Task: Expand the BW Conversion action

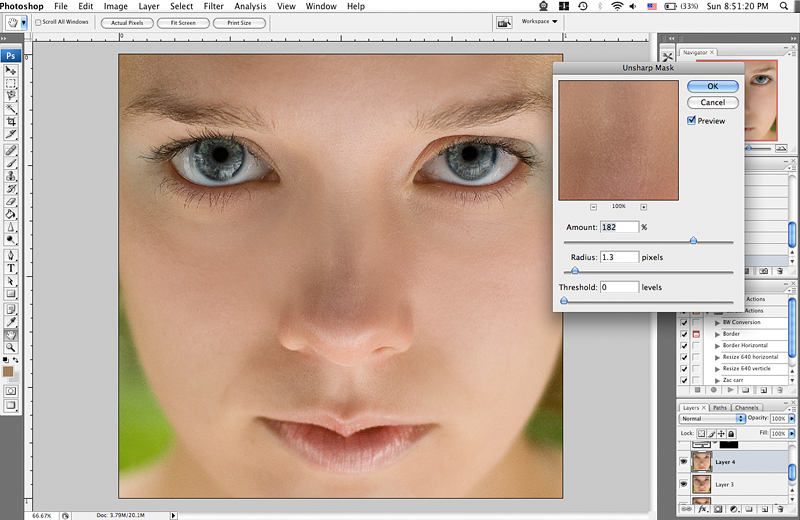Action: (717, 323)
